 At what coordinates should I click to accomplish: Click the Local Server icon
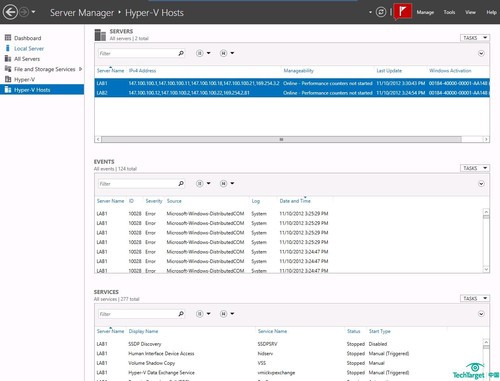coord(8,48)
